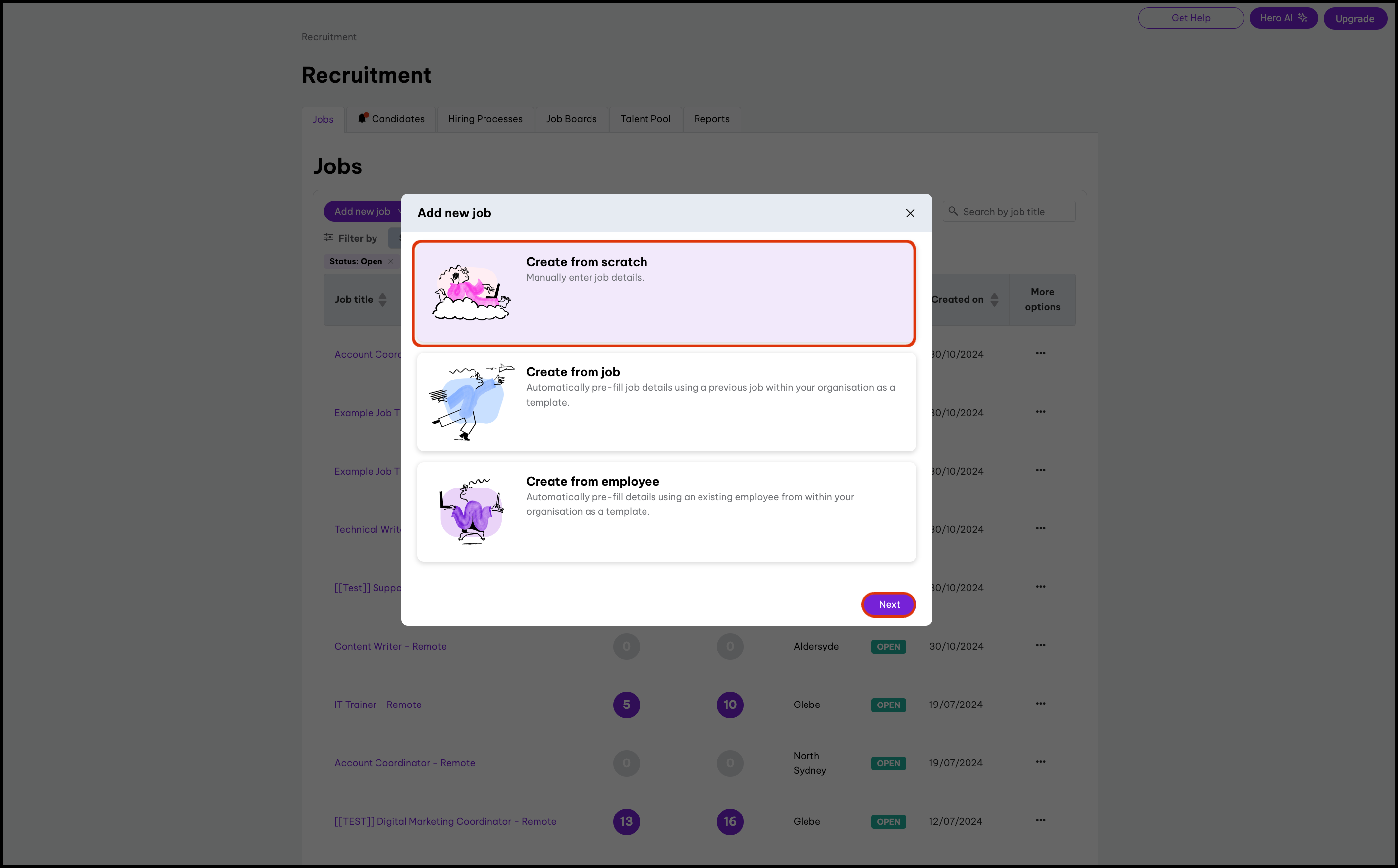This screenshot has width=1398, height=868.
Task: Open more options for IT Trainer - Remote
Action: 1040,704
